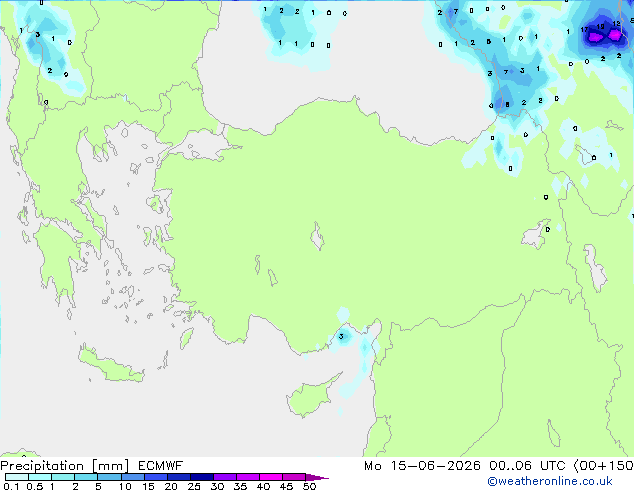Click the 5–10 mm legend swatch
Image resolution: width=634 pixels, height=490 pixels.
109,477
